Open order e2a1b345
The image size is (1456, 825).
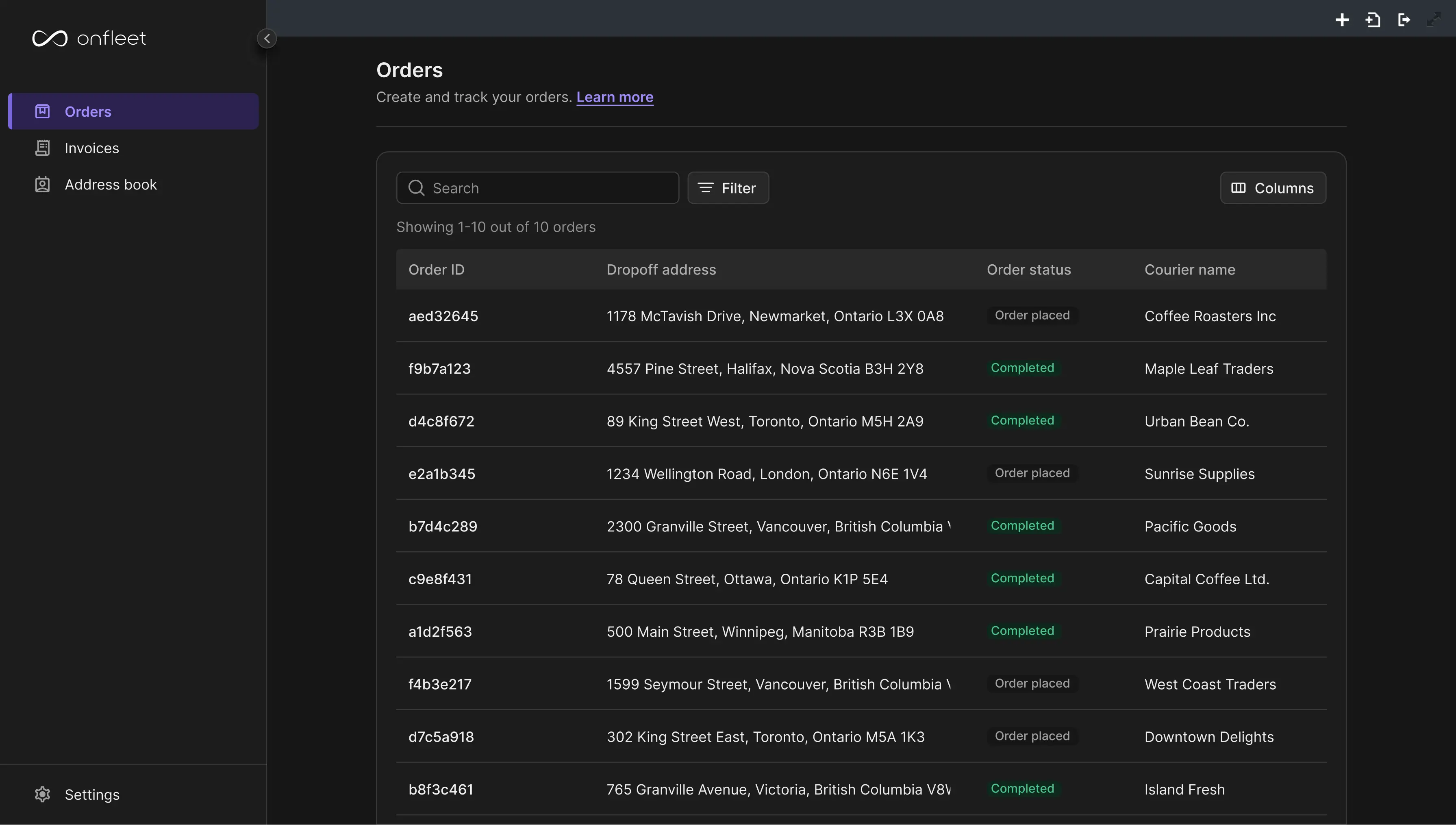coord(442,474)
